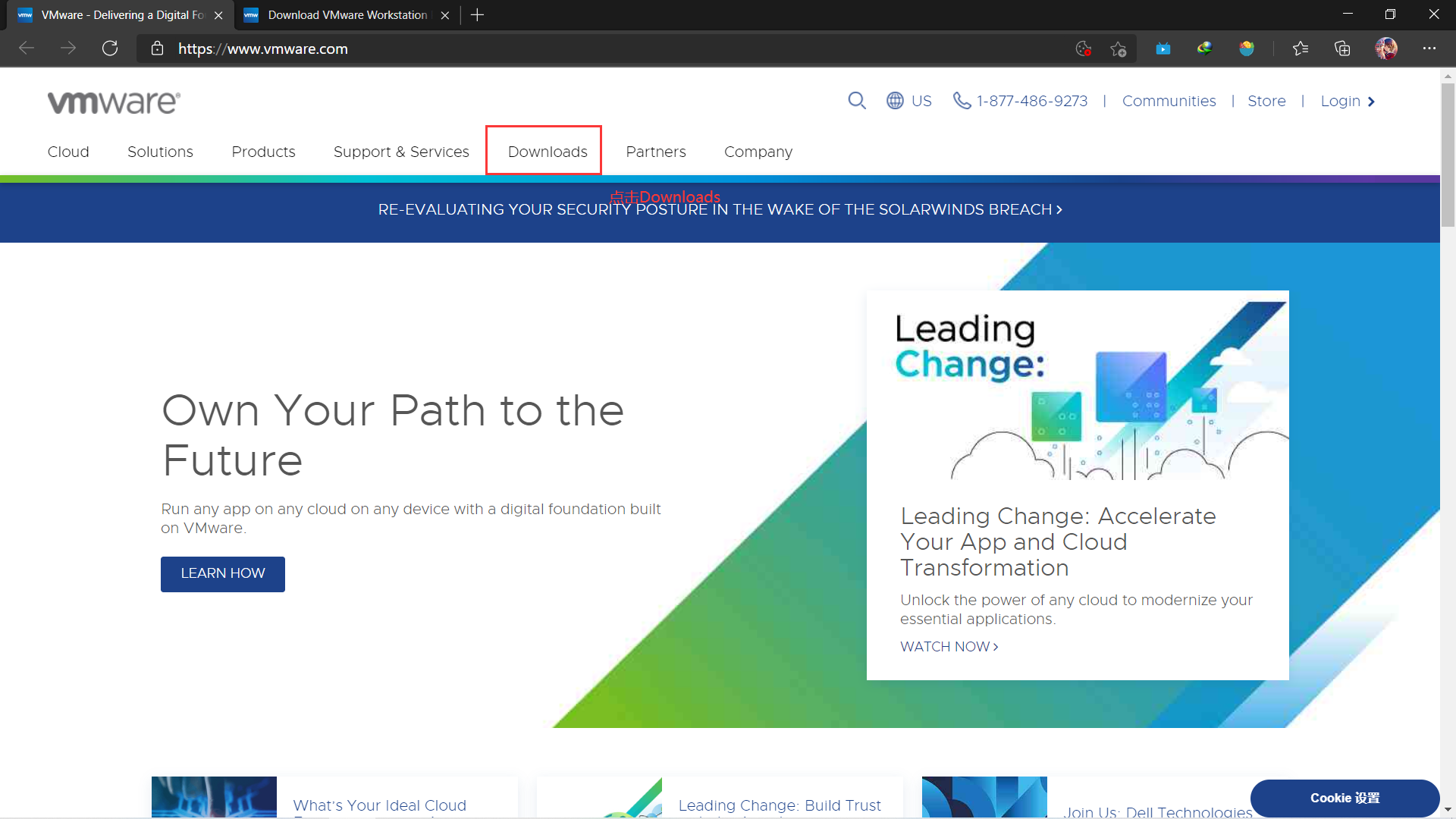Click the LEARN HOW button
The image size is (1456, 819).
223,573
